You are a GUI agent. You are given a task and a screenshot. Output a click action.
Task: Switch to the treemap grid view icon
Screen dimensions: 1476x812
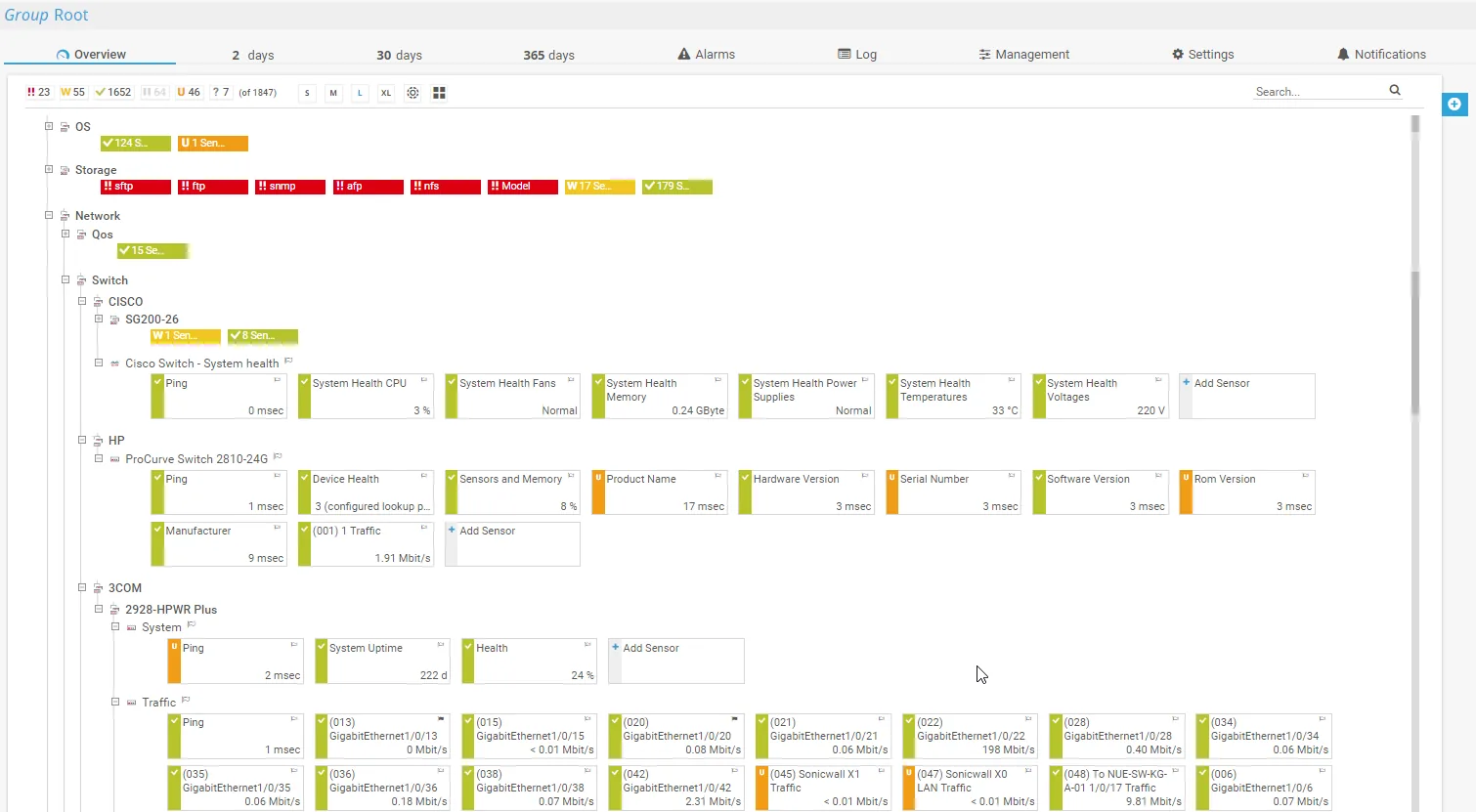tap(439, 93)
